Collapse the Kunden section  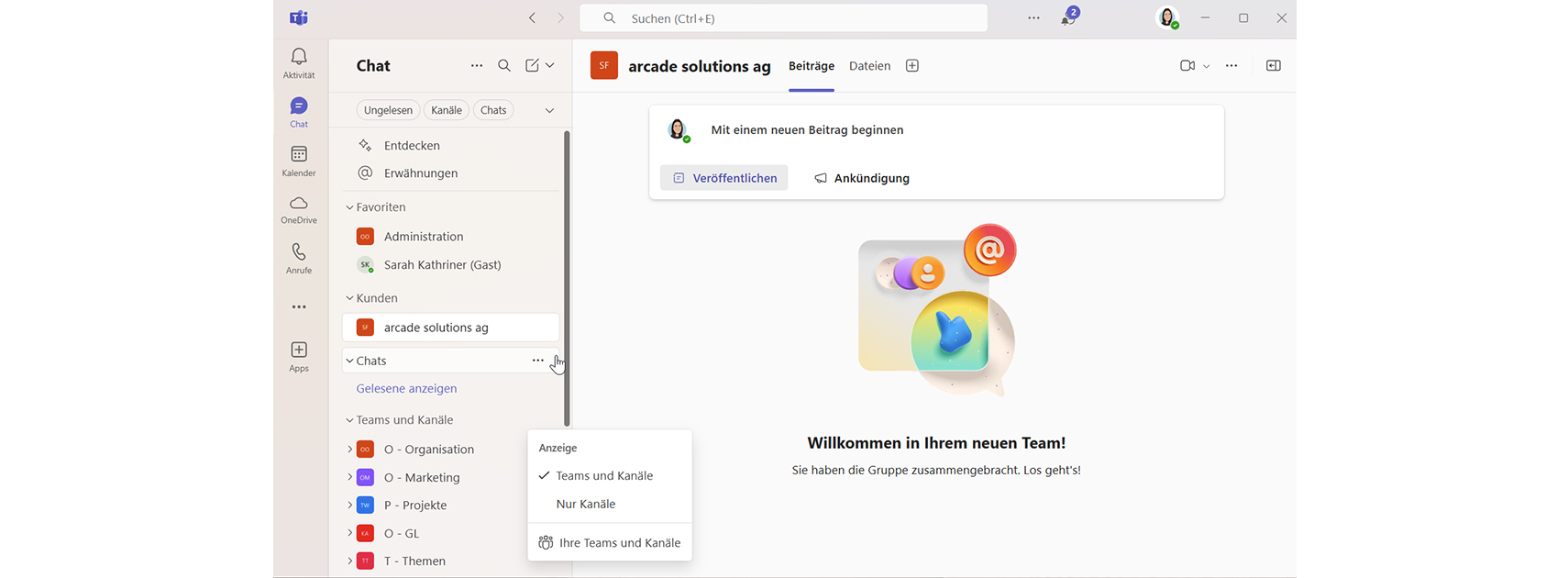[x=349, y=298]
